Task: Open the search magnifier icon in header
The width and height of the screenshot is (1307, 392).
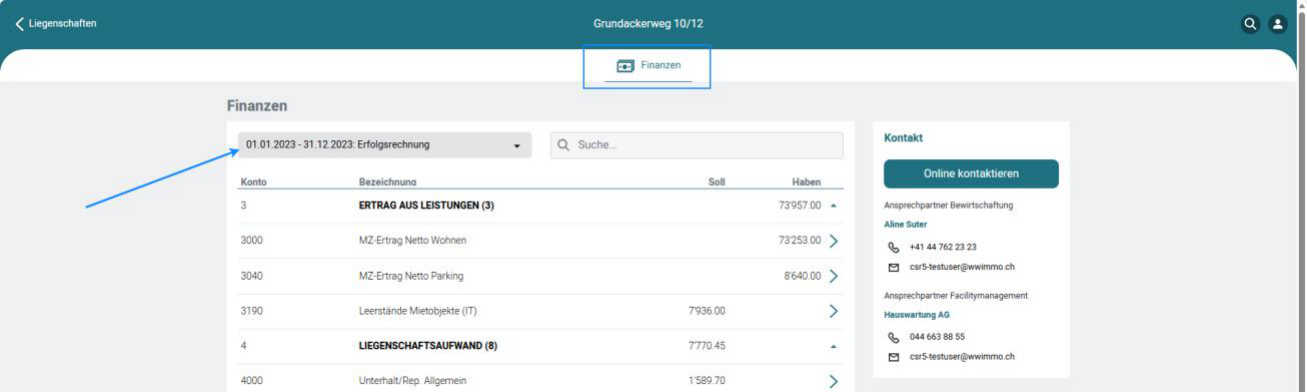Action: tap(1250, 24)
